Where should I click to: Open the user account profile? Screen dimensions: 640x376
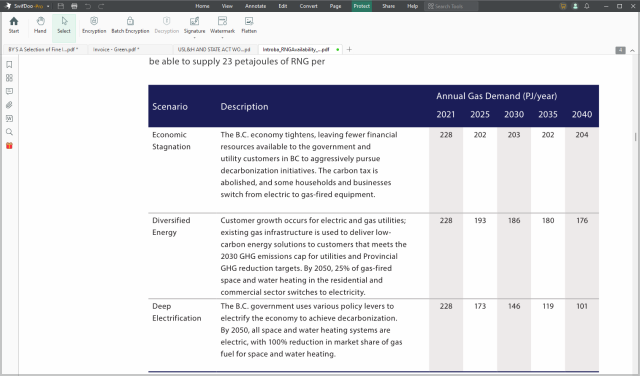(x=575, y=6)
